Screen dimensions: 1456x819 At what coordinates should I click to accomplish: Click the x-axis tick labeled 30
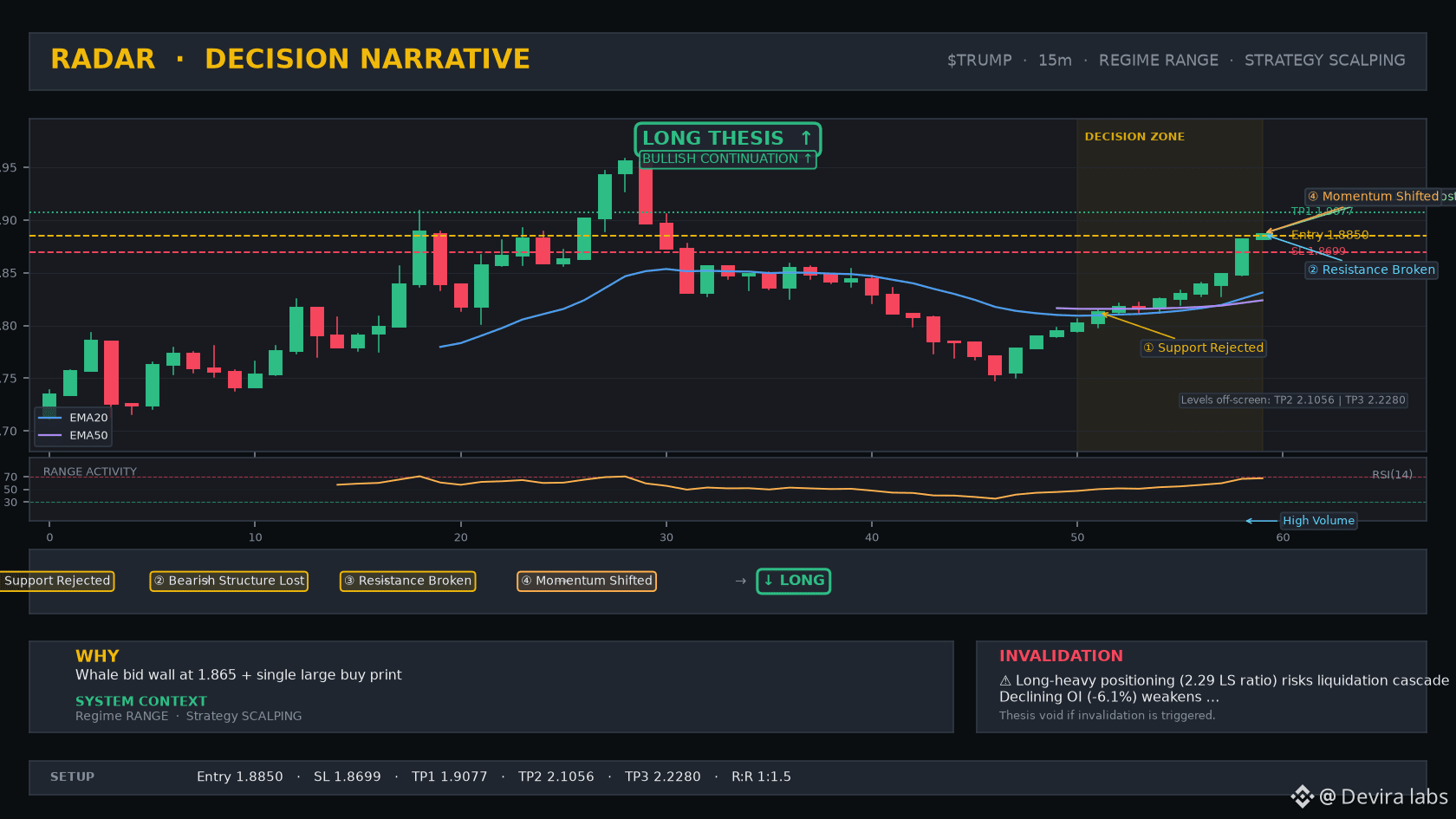click(666, 537)
